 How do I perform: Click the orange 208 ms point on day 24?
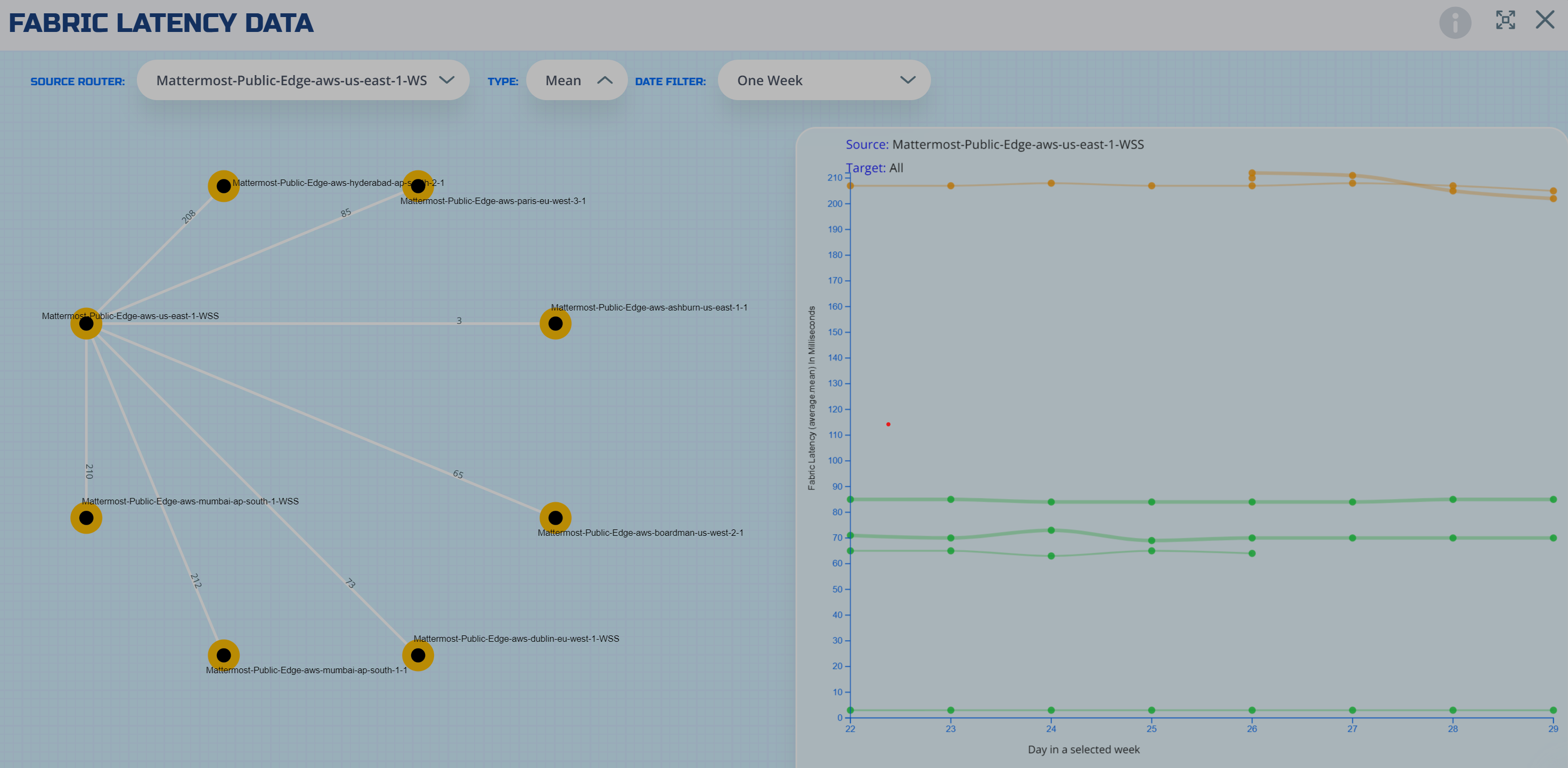[1051, 183]
